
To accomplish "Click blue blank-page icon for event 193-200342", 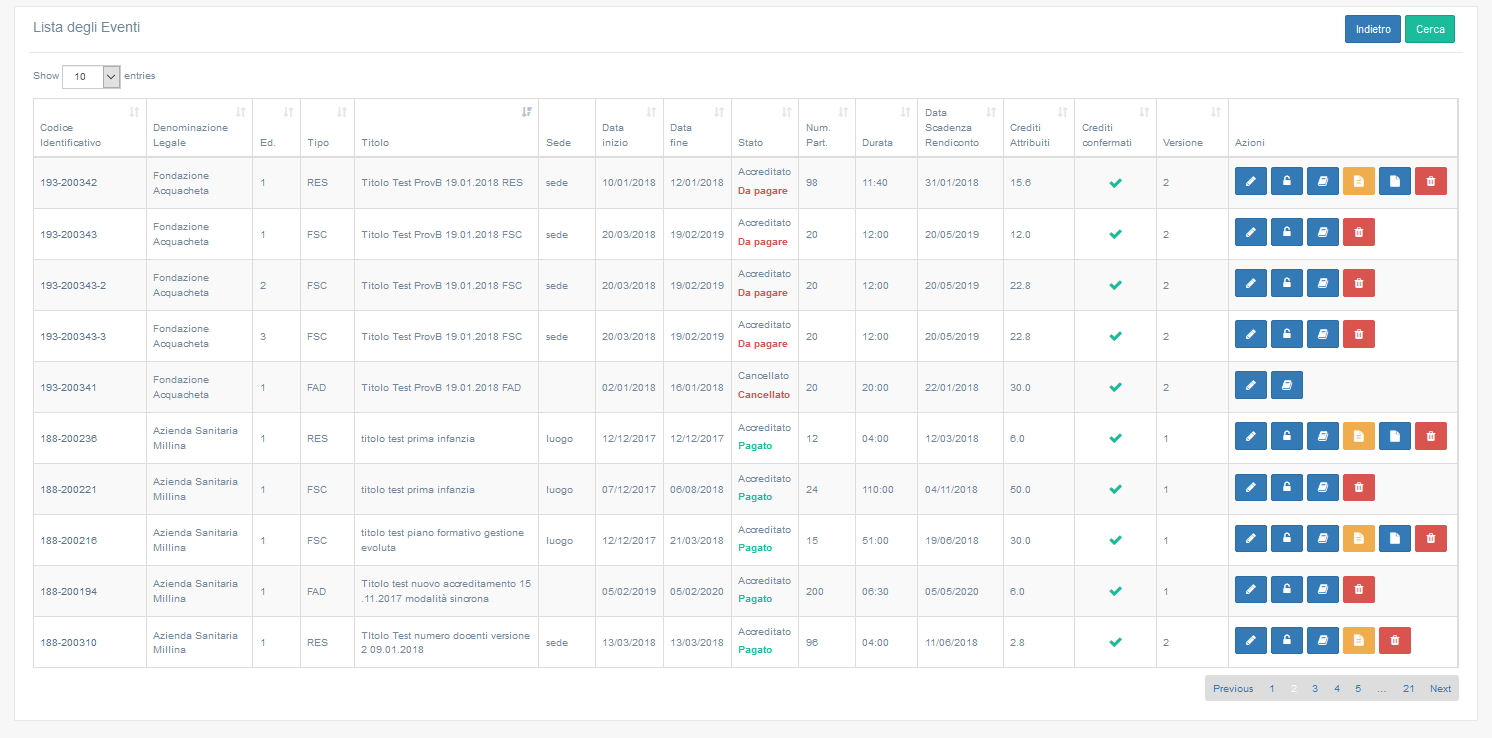I will (1395, 181).
